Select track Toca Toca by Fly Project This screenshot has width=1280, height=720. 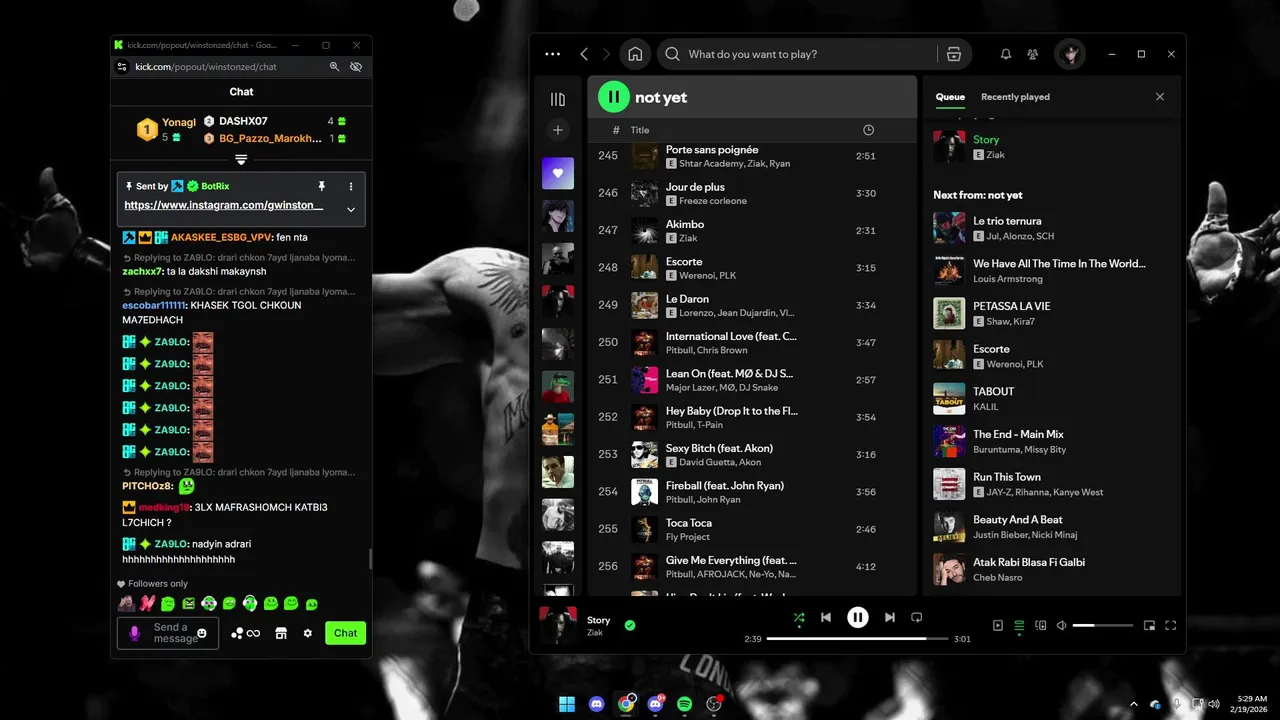click(x=752, y=530)
